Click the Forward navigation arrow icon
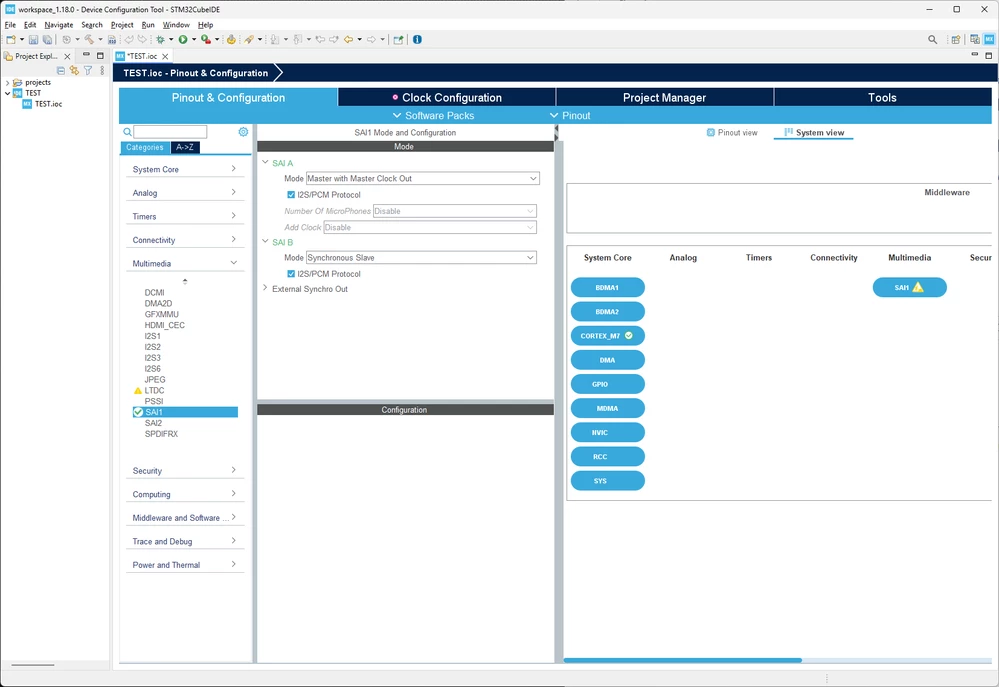 click(371, 40)
